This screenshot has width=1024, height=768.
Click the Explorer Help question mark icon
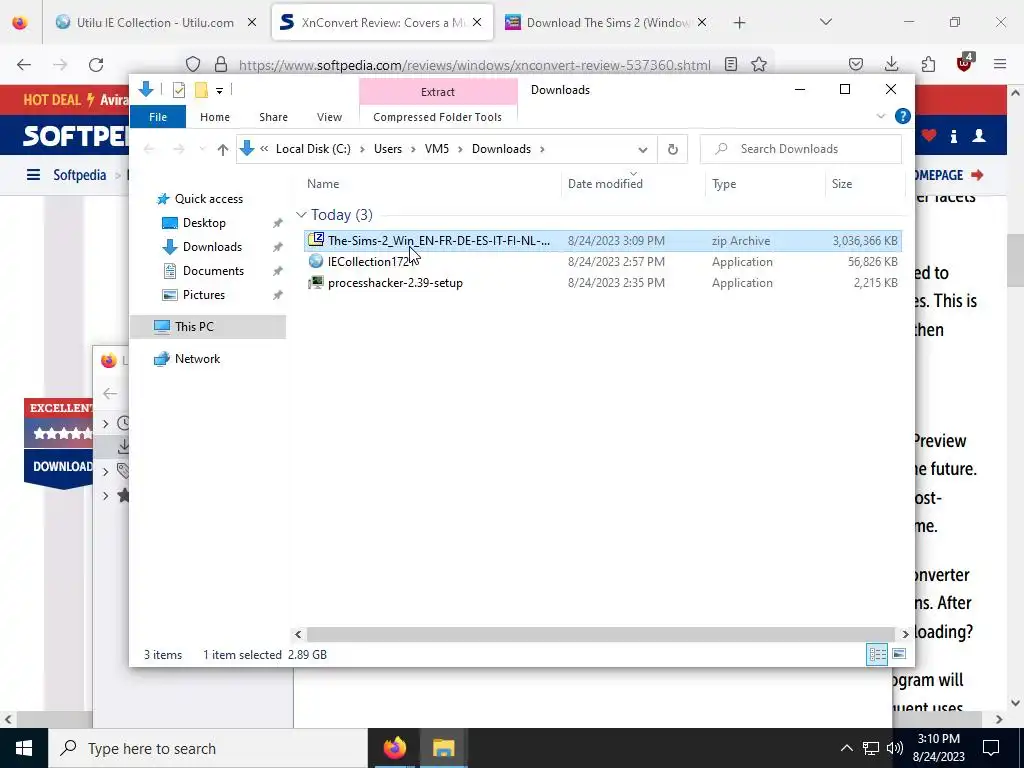pyautogui.click(x=903, y=116)
